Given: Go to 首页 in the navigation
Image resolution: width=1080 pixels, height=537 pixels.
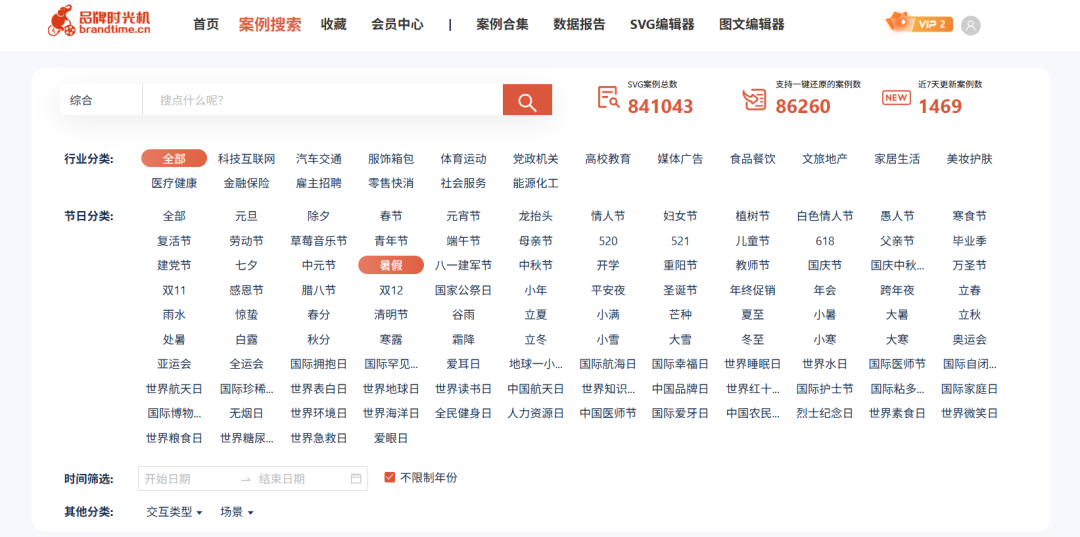Looking at the screenshot, I should pyautogui.click(x=206, y=24).
